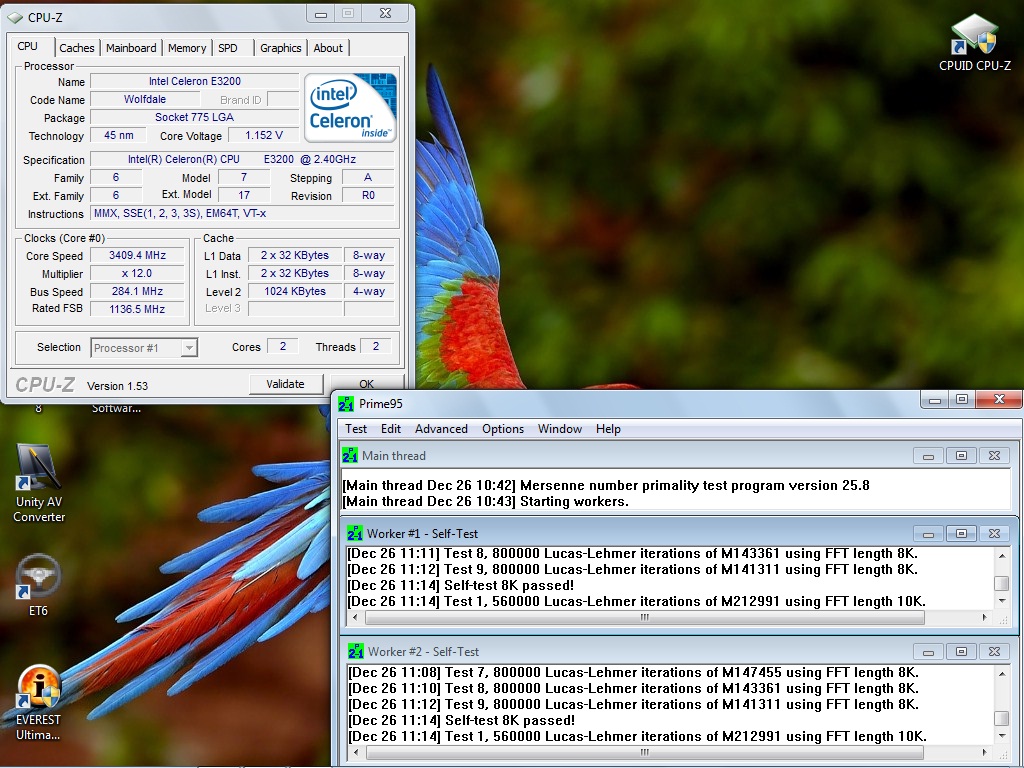This screenshot has width=1024, height=768.
Task: Open EVEREST Ultimate desktop icon
Action: pyautogui.click(x=38, y=703)
